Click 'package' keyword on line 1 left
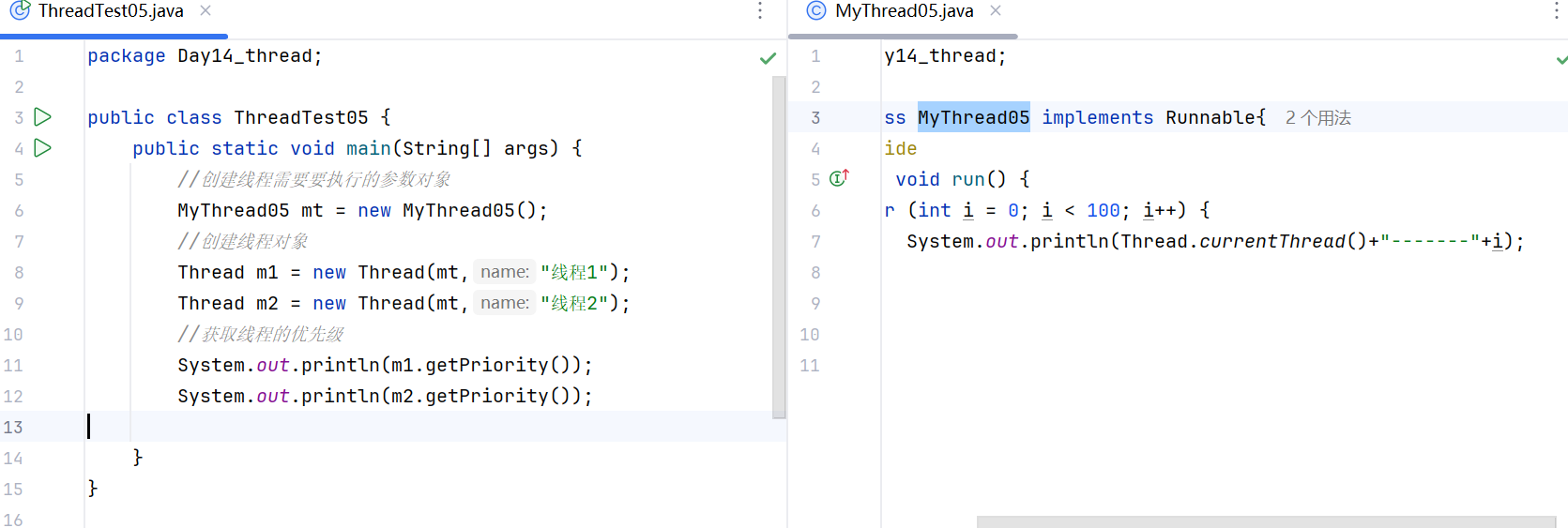The height and width of the screenshot is (528, 1568). pyautogui.click(x=127, y=55)
